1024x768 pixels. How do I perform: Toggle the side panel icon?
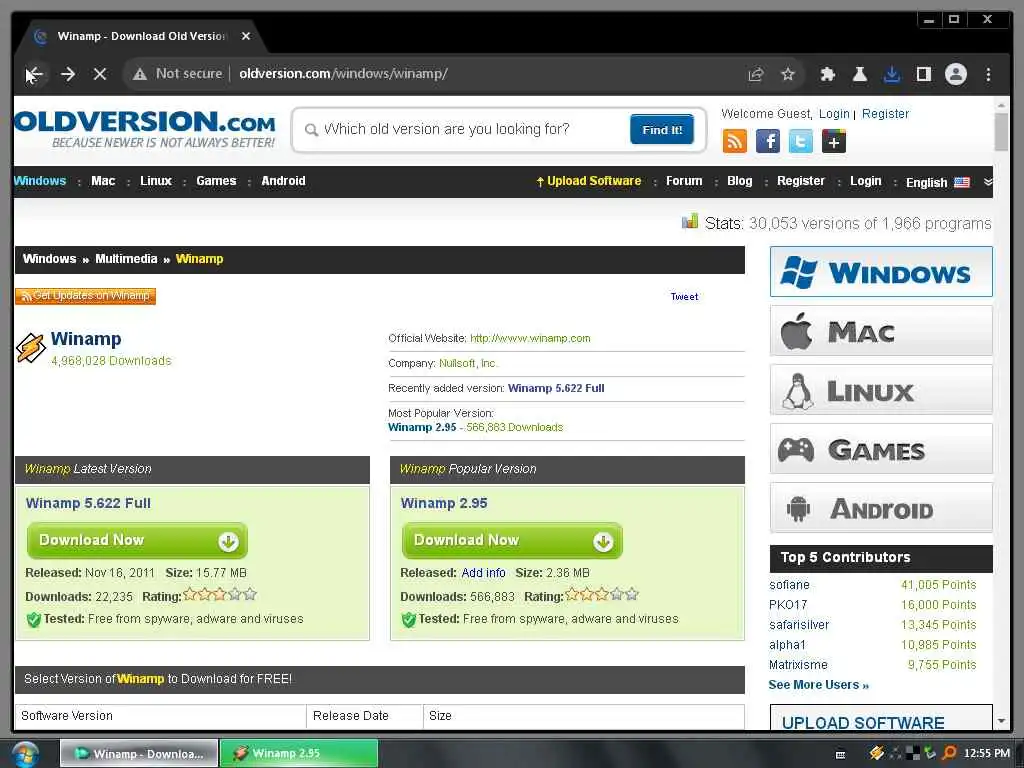[923, 74]
